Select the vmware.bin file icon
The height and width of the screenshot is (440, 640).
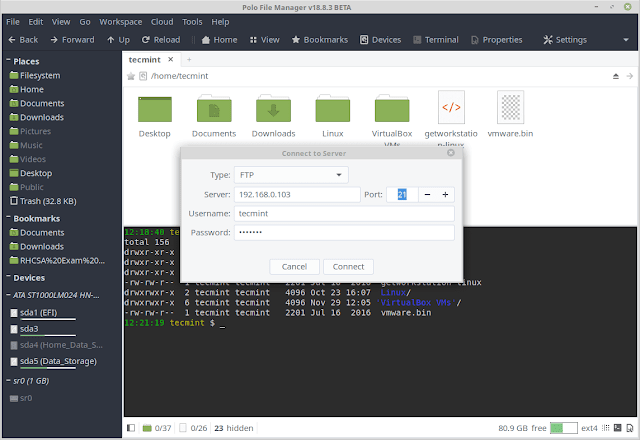click(510, 107)
